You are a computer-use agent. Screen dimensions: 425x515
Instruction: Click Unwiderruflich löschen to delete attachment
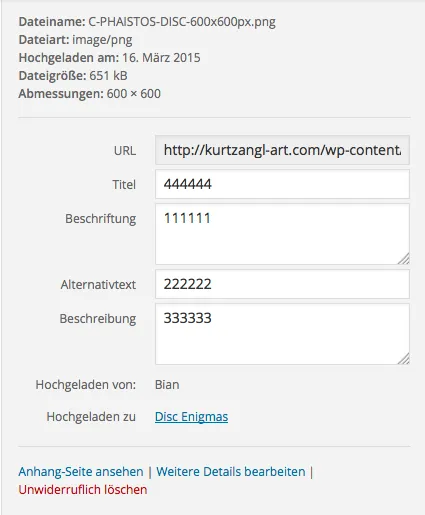click(83, 490)
